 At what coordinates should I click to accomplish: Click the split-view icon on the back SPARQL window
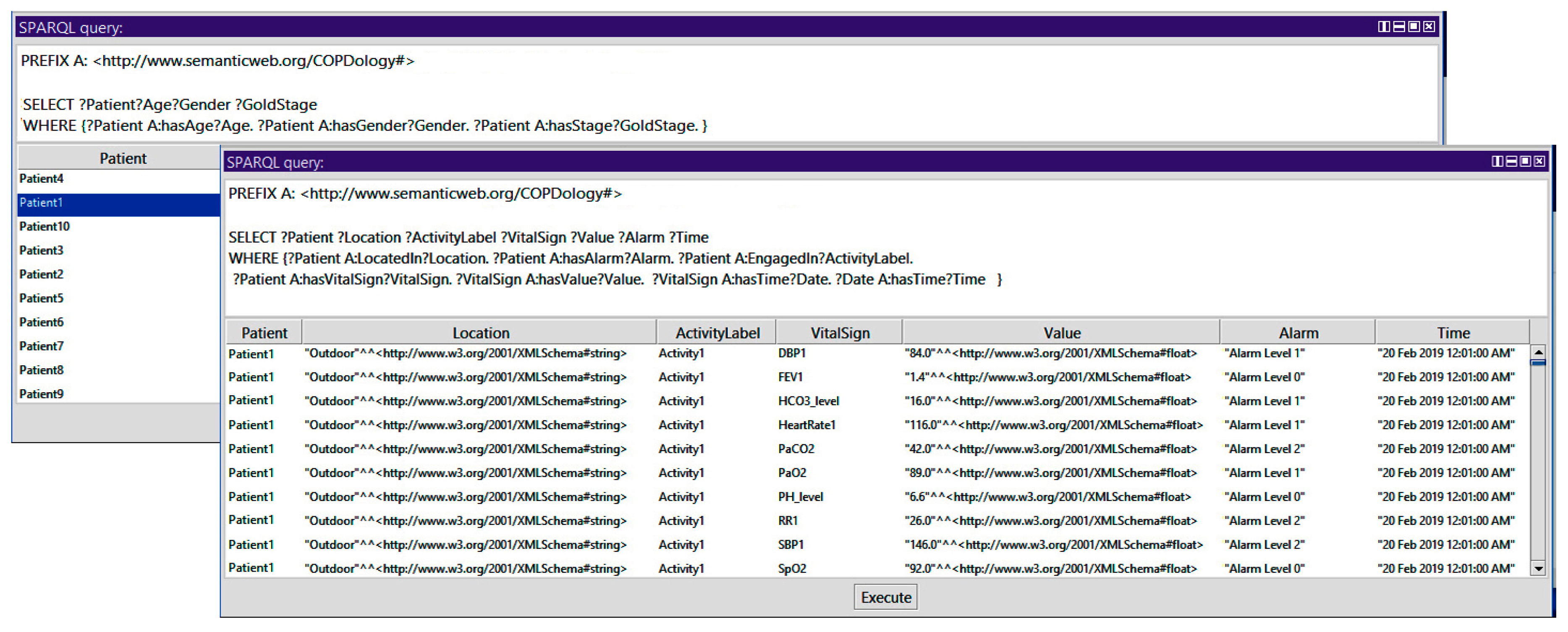click(x=1384, y=26)
